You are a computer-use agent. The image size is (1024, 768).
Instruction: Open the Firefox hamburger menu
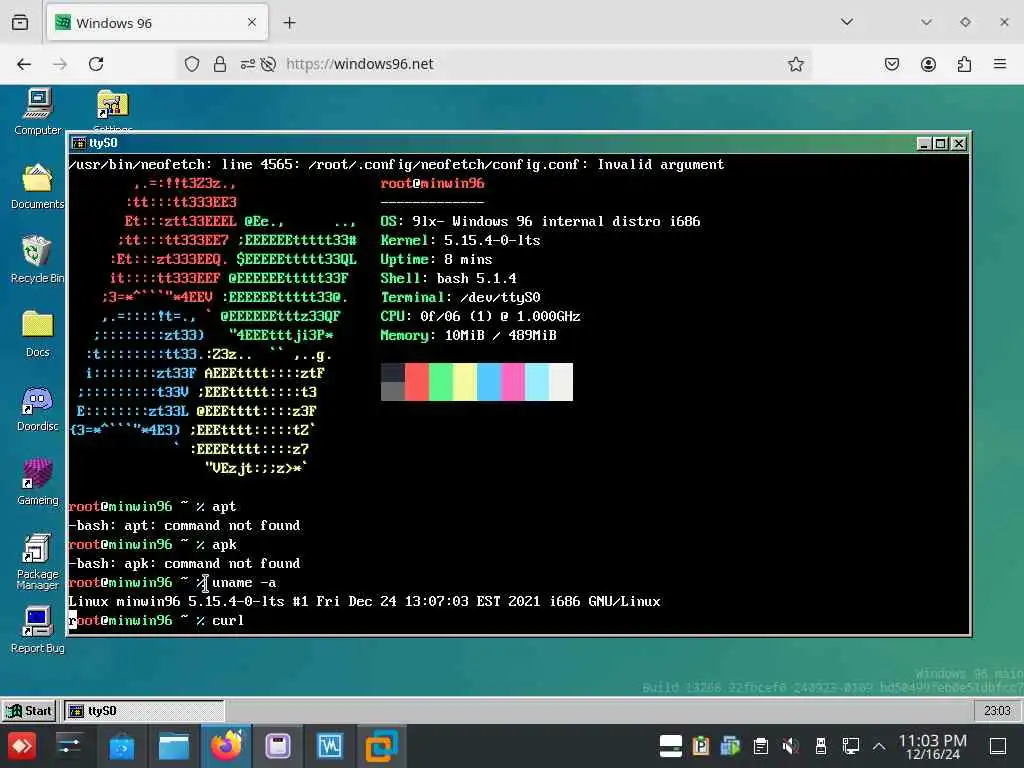click(1000, 64)
